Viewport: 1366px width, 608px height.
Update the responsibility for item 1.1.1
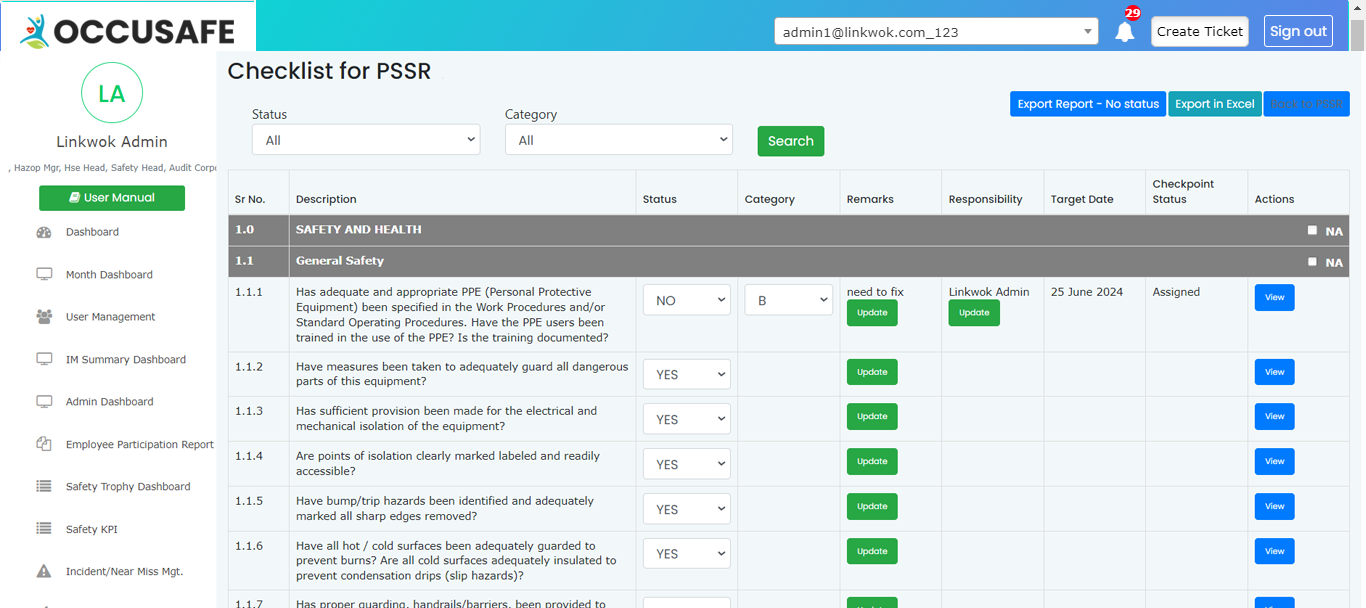[974, 313]
